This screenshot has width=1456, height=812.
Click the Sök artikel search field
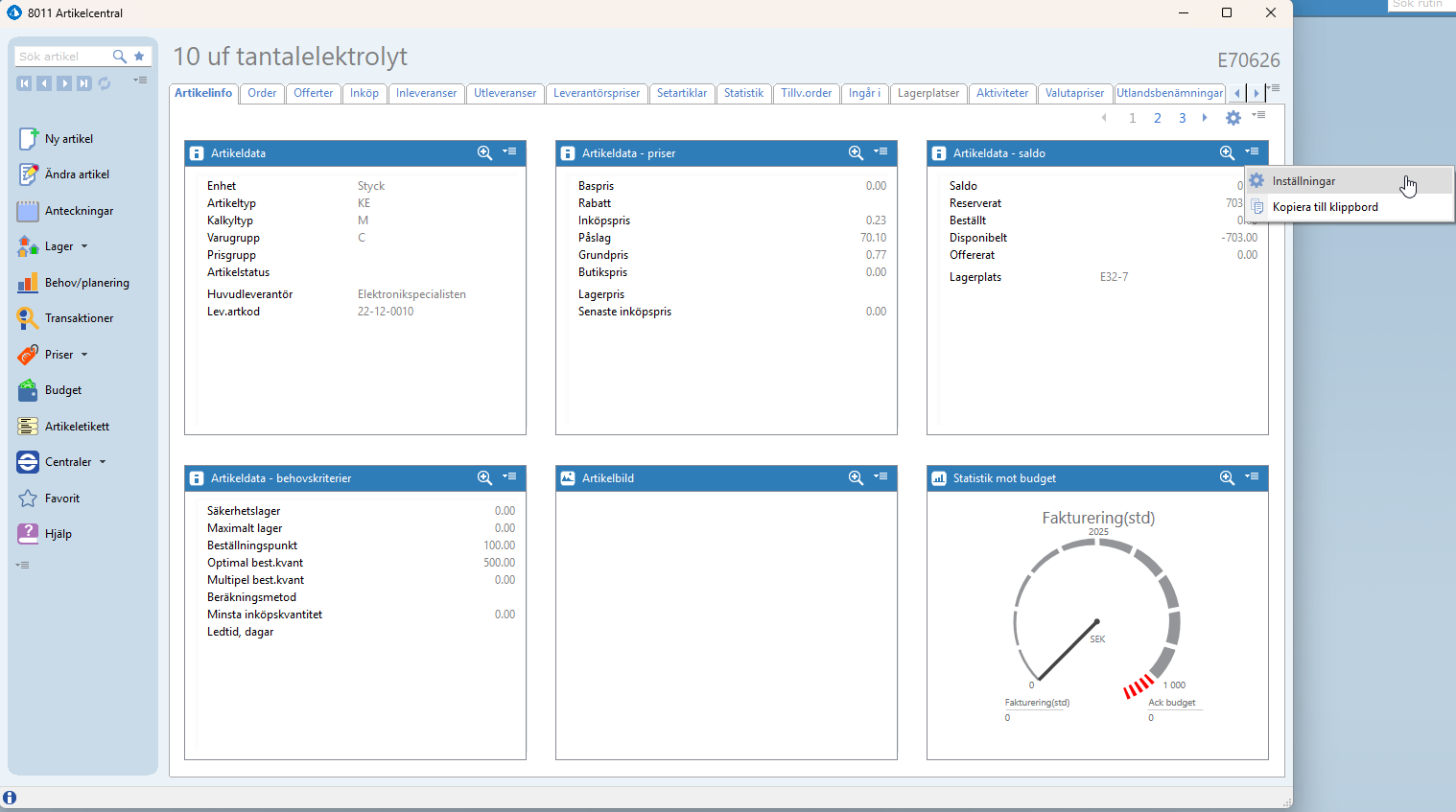point(62,57)
